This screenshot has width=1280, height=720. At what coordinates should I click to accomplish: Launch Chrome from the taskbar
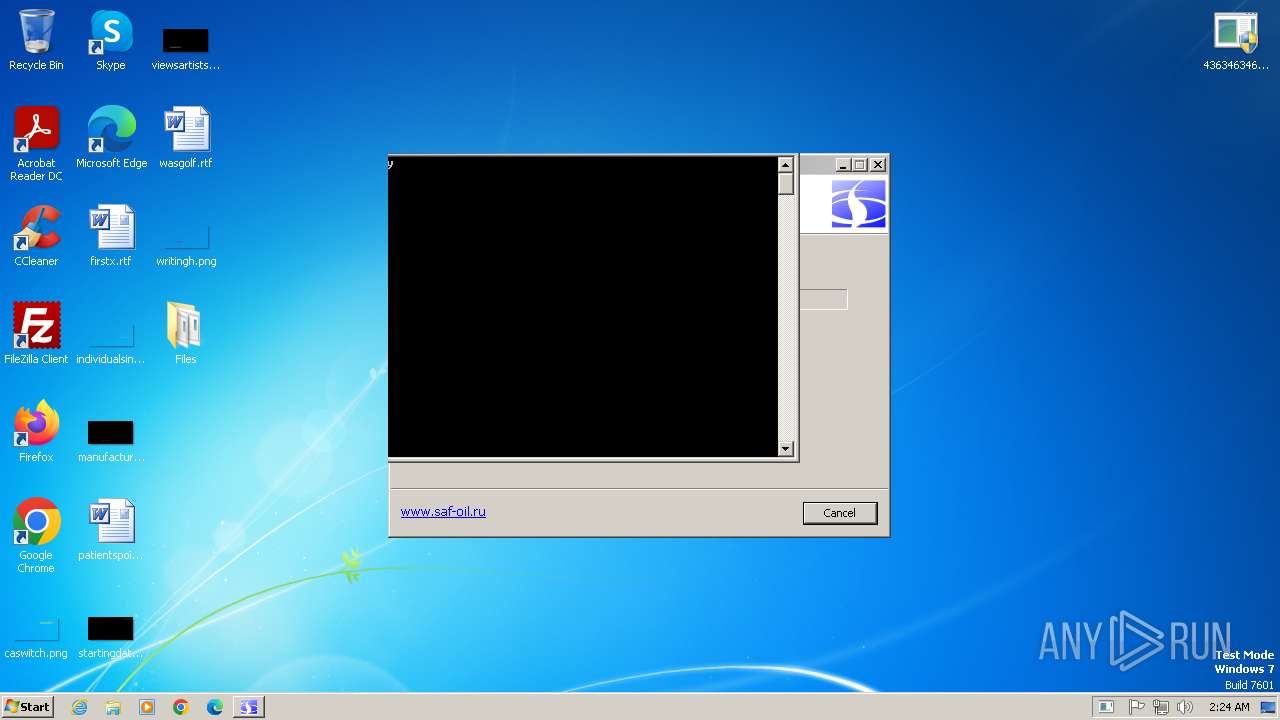[181, 707]
